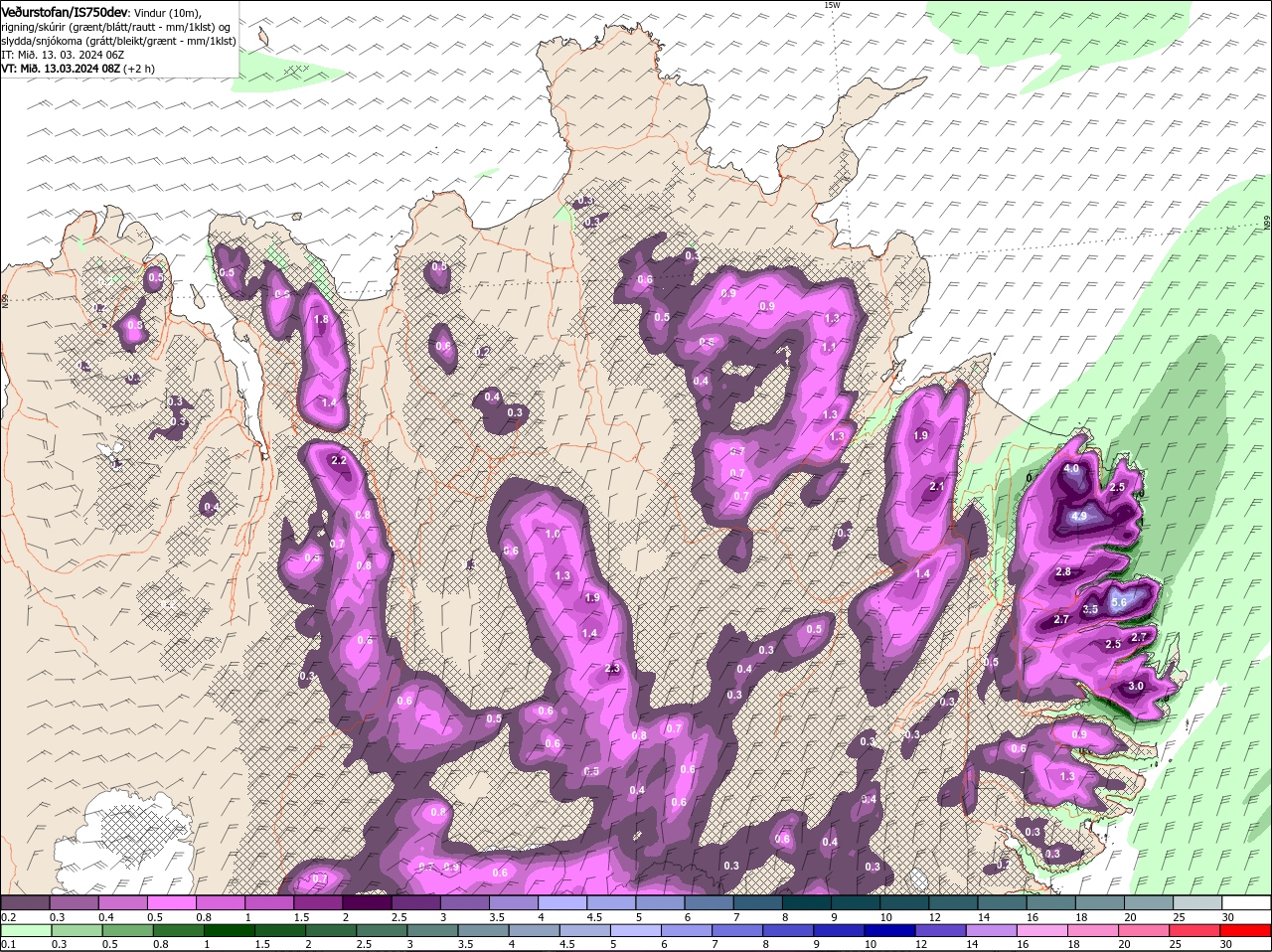The height and width of the screenshot is (952, 1272).
Task: Click the 2.8 precipitation value on the map
Action: click(1063, 572)
